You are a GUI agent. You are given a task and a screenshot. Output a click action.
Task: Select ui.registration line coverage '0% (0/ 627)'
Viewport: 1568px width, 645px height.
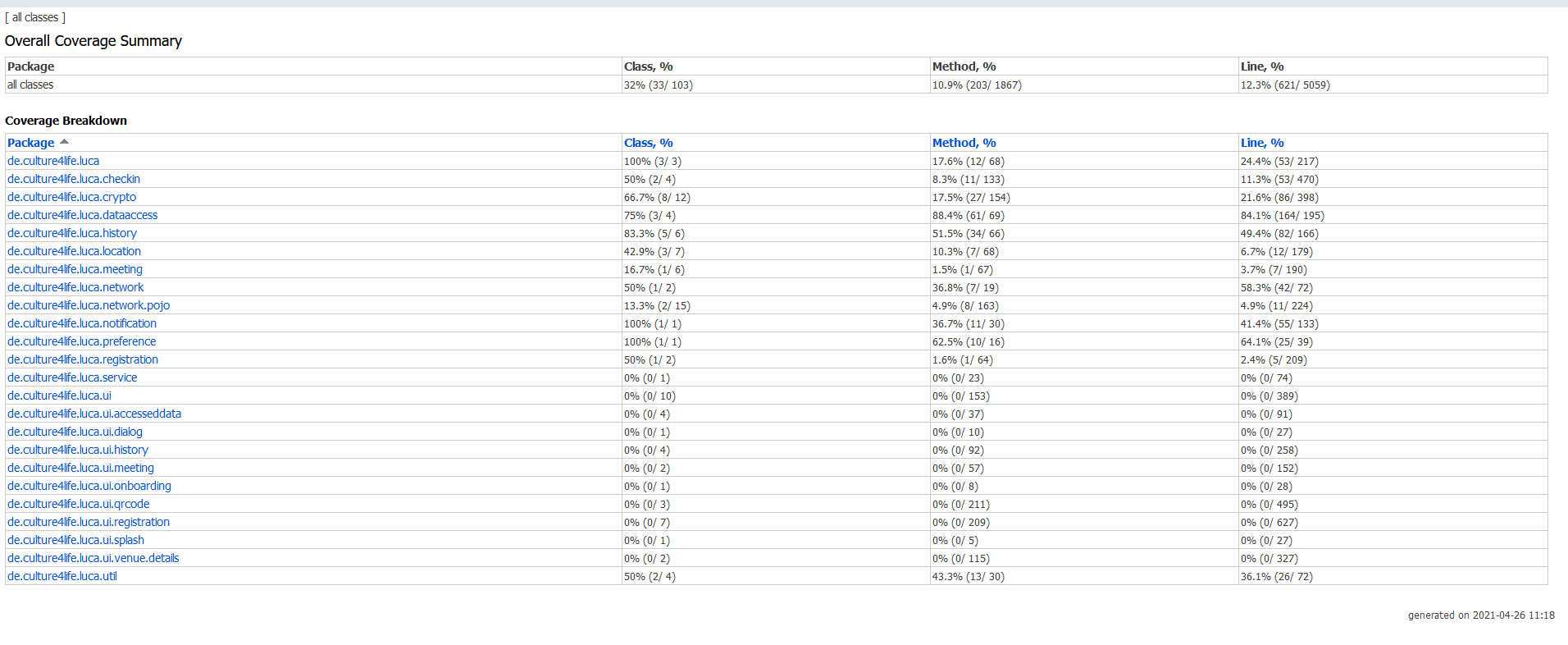coord(1269,522)
